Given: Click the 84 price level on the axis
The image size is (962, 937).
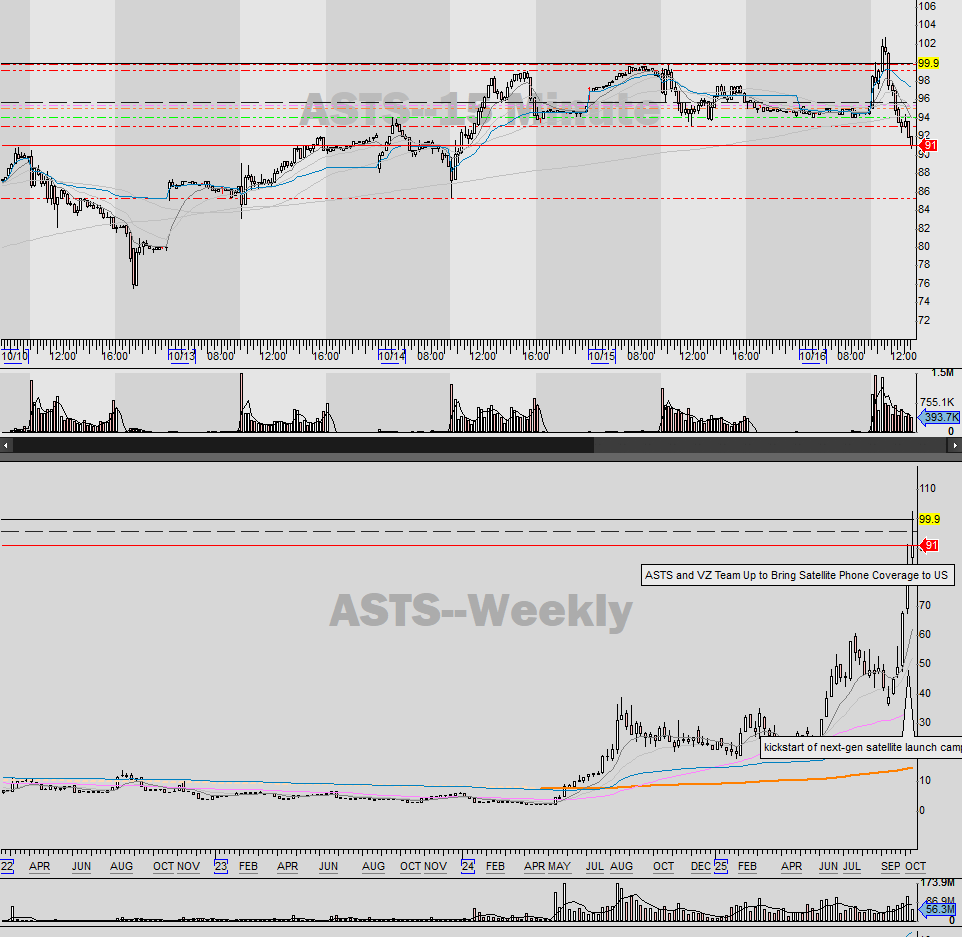Looking at the screenshot, I should point(924,209).
